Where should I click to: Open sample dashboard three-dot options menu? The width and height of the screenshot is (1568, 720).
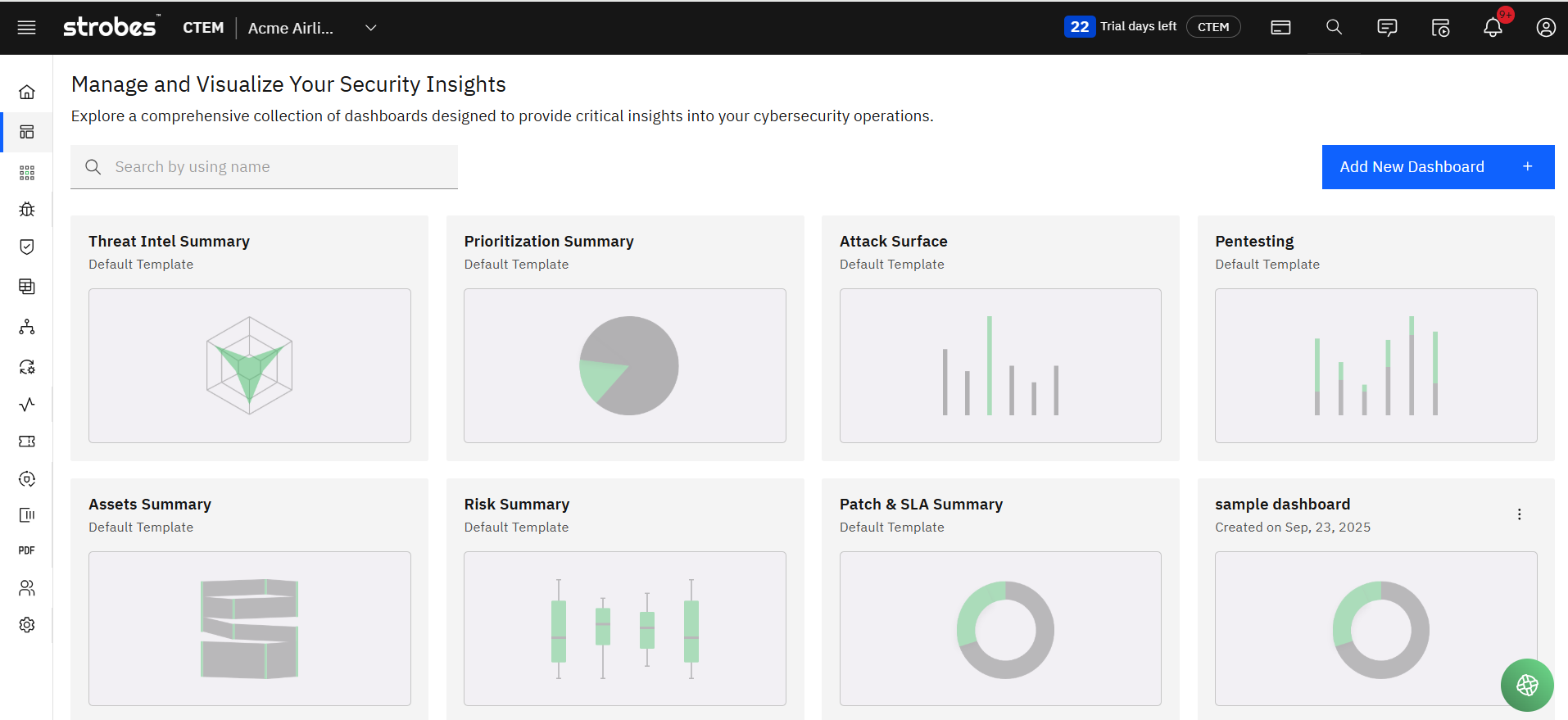pos(1519,514)
